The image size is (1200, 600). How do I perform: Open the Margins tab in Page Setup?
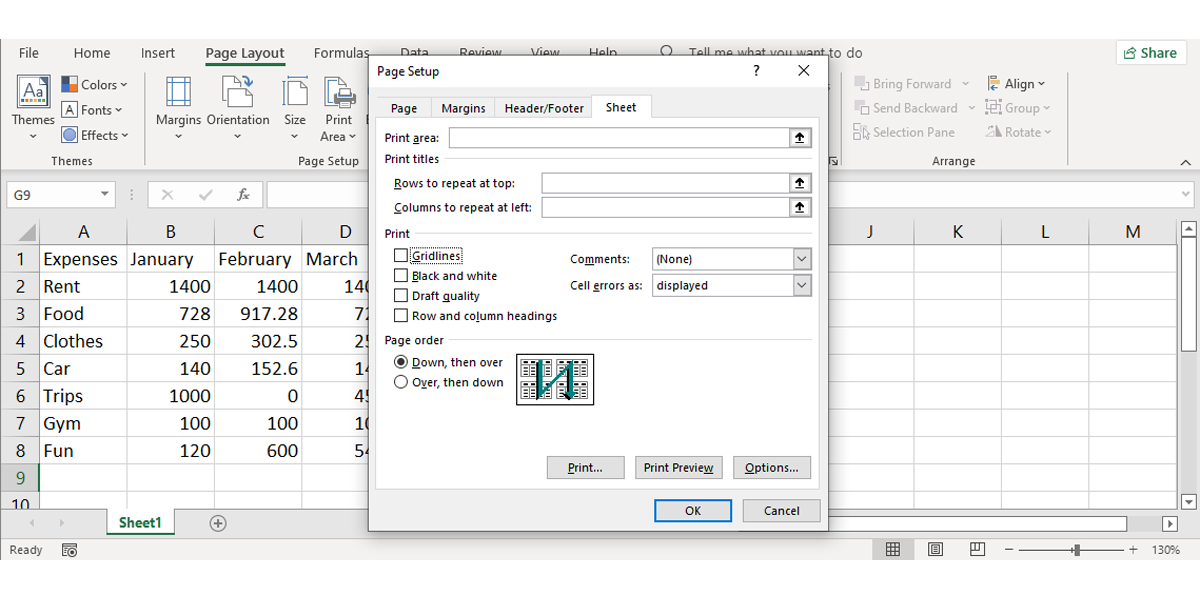pos(463,108)
